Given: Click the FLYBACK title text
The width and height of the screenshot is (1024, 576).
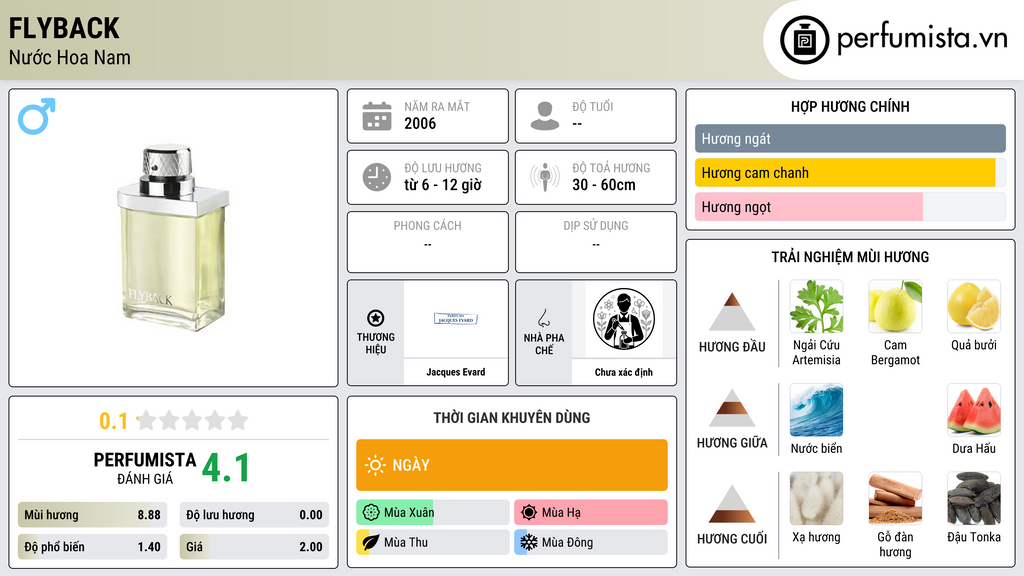Looking at the screenshot, I should pos(64,29).
